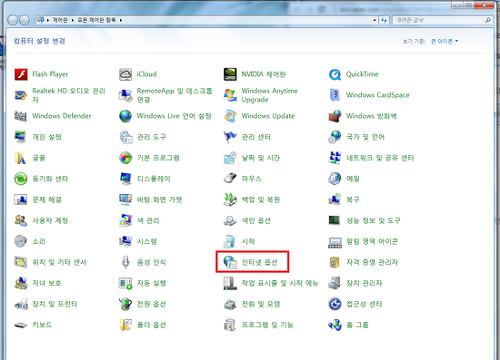Screen dimensions: 500x360
Task: Open 자녀 보호 icon
Action: [21, 283]
